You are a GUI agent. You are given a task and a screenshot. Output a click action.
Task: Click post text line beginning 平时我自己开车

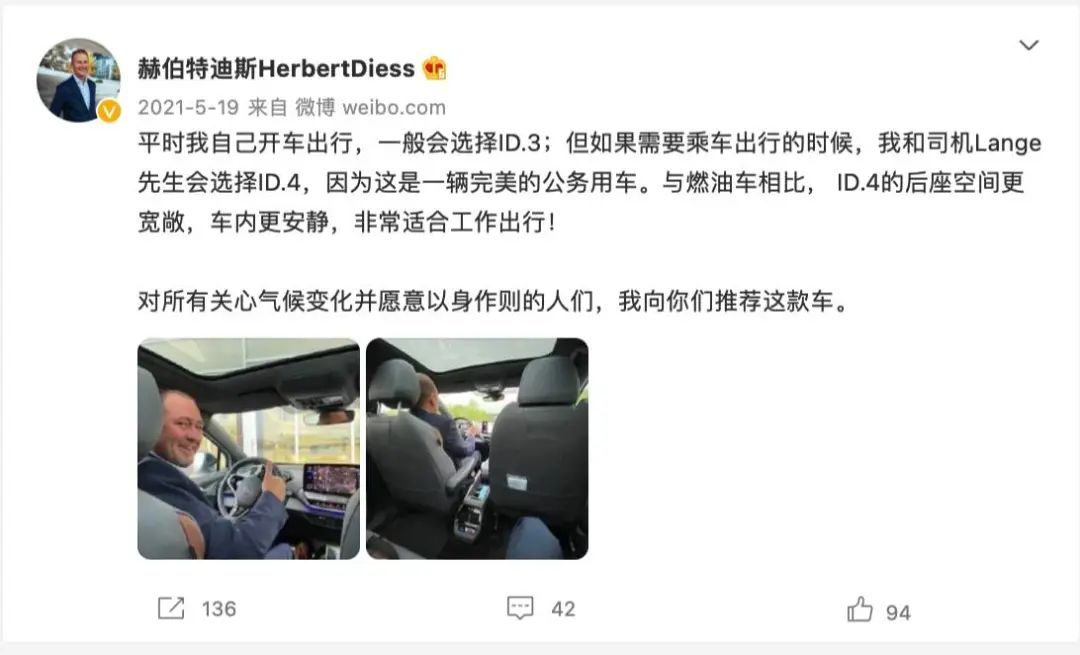pos(590,143)
